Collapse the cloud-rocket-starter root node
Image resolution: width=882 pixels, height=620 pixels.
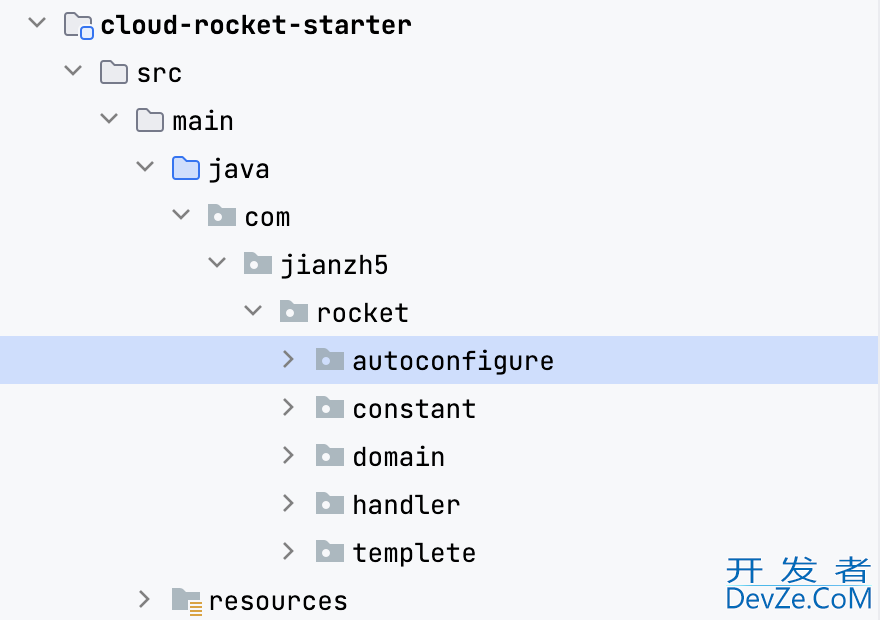coord(37,23)
